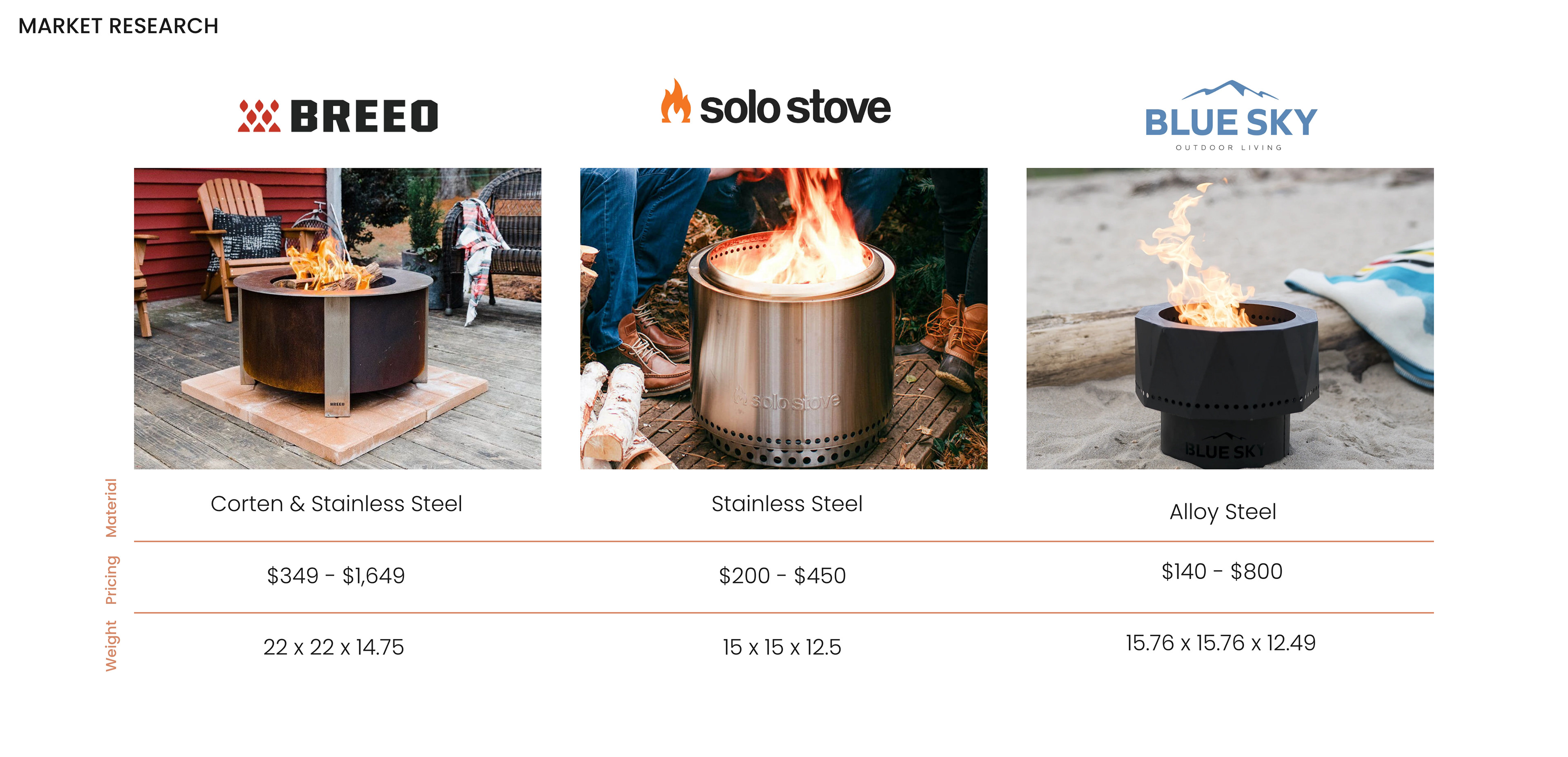Click the BLUE SKY logo text
This screenshot has height=757, width=1568.
(x=1231, y=122)
